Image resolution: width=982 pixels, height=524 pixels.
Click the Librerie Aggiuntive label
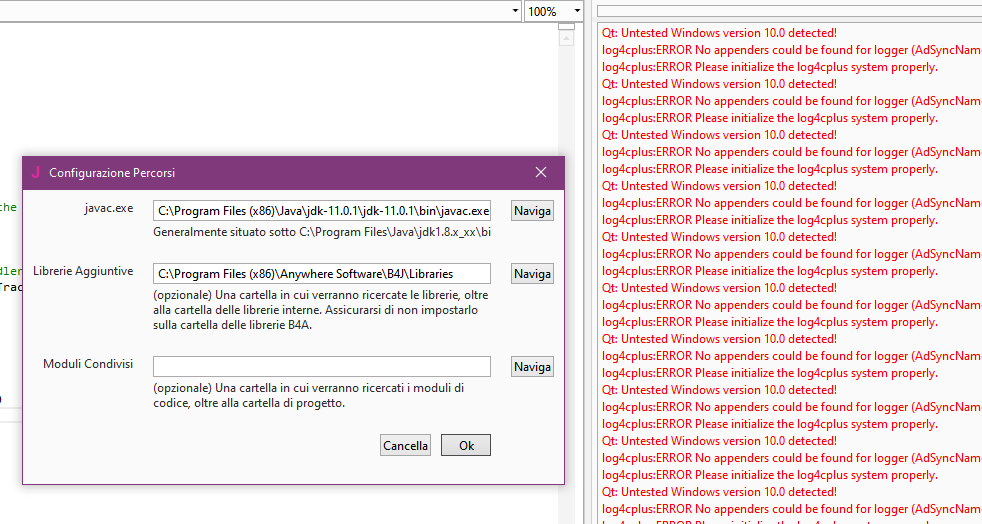83,271
